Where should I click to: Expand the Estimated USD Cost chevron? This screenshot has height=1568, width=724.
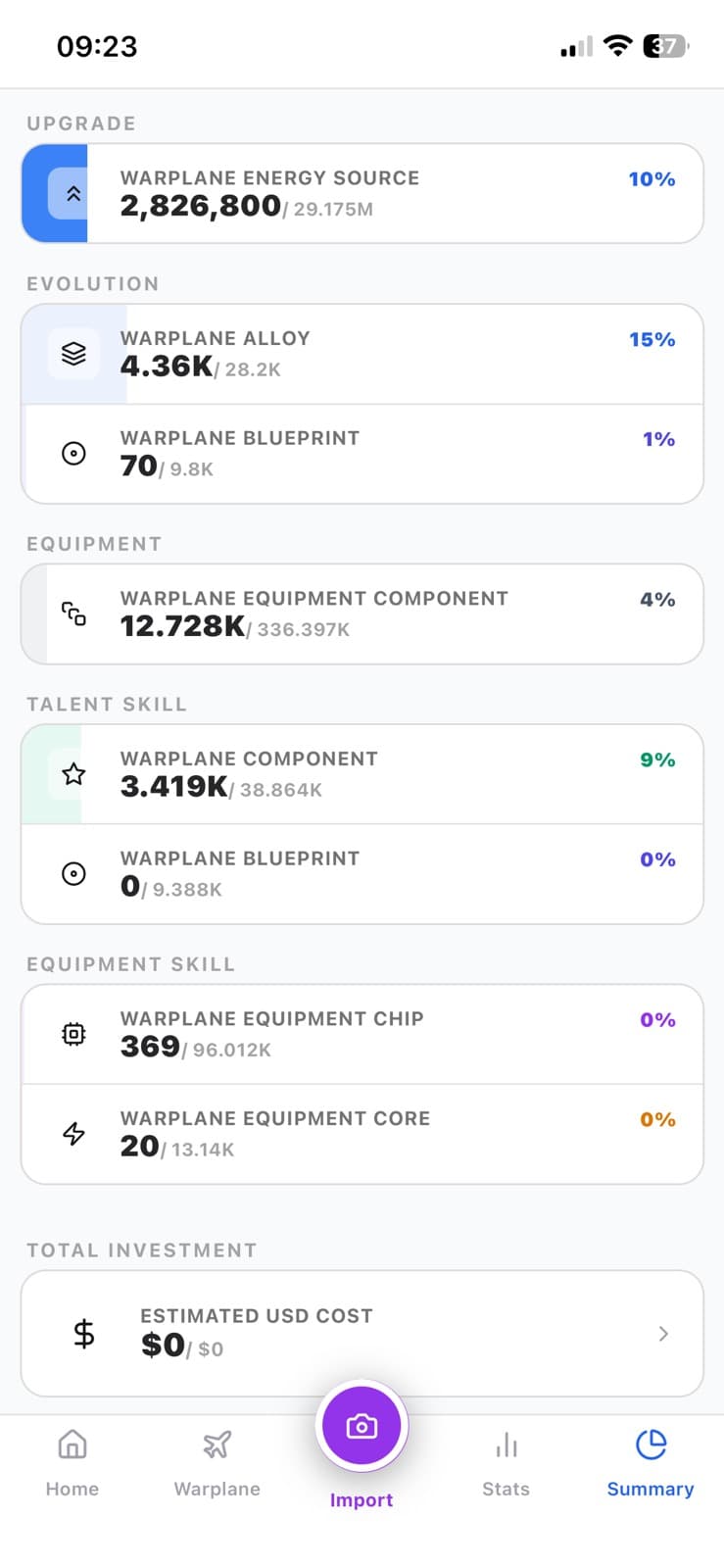[664, 1334]
